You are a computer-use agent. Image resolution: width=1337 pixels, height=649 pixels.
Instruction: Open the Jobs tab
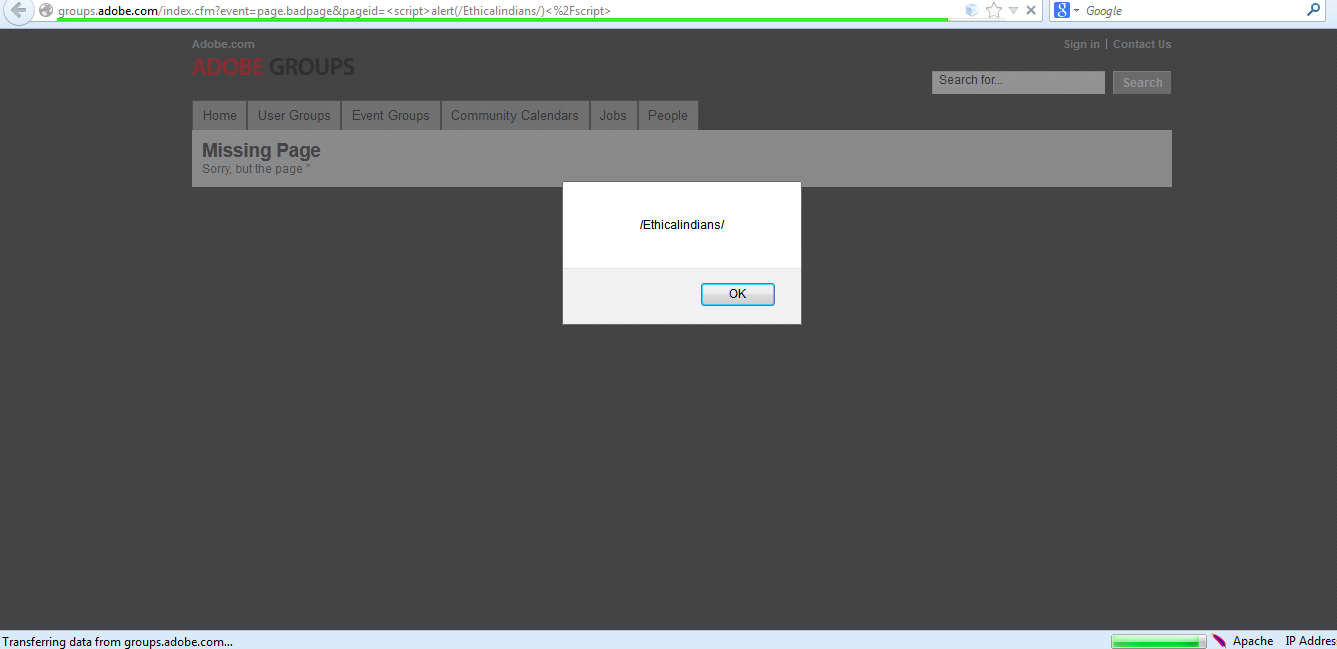(x=613, y=115)
